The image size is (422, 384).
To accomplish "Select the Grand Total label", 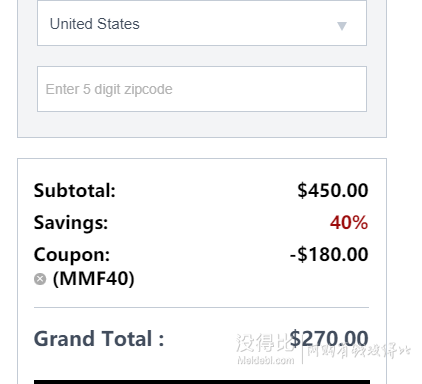I will pos(99,339).
